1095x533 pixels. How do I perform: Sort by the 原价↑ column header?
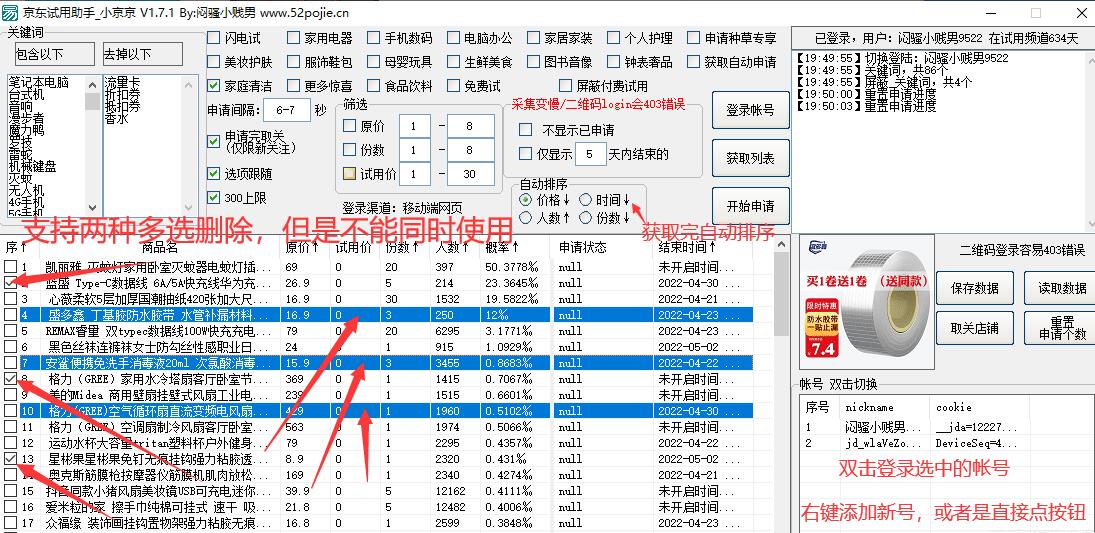(303, 247)
